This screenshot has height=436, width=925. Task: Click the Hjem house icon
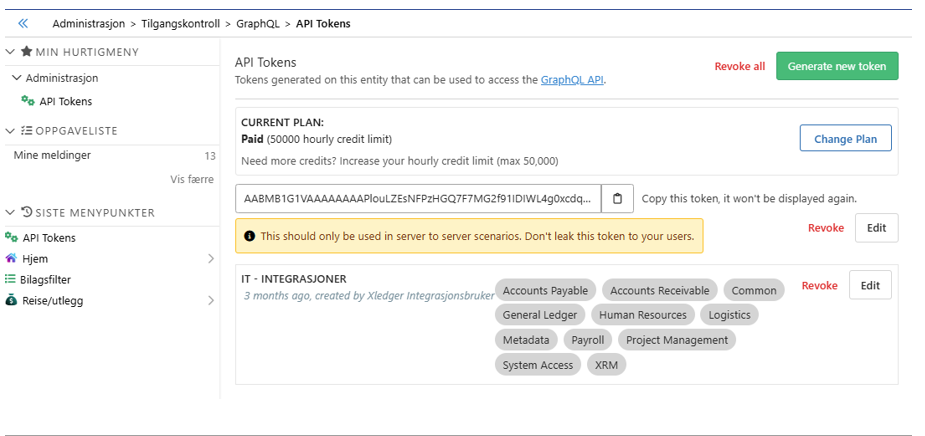[x=11, y=258]
